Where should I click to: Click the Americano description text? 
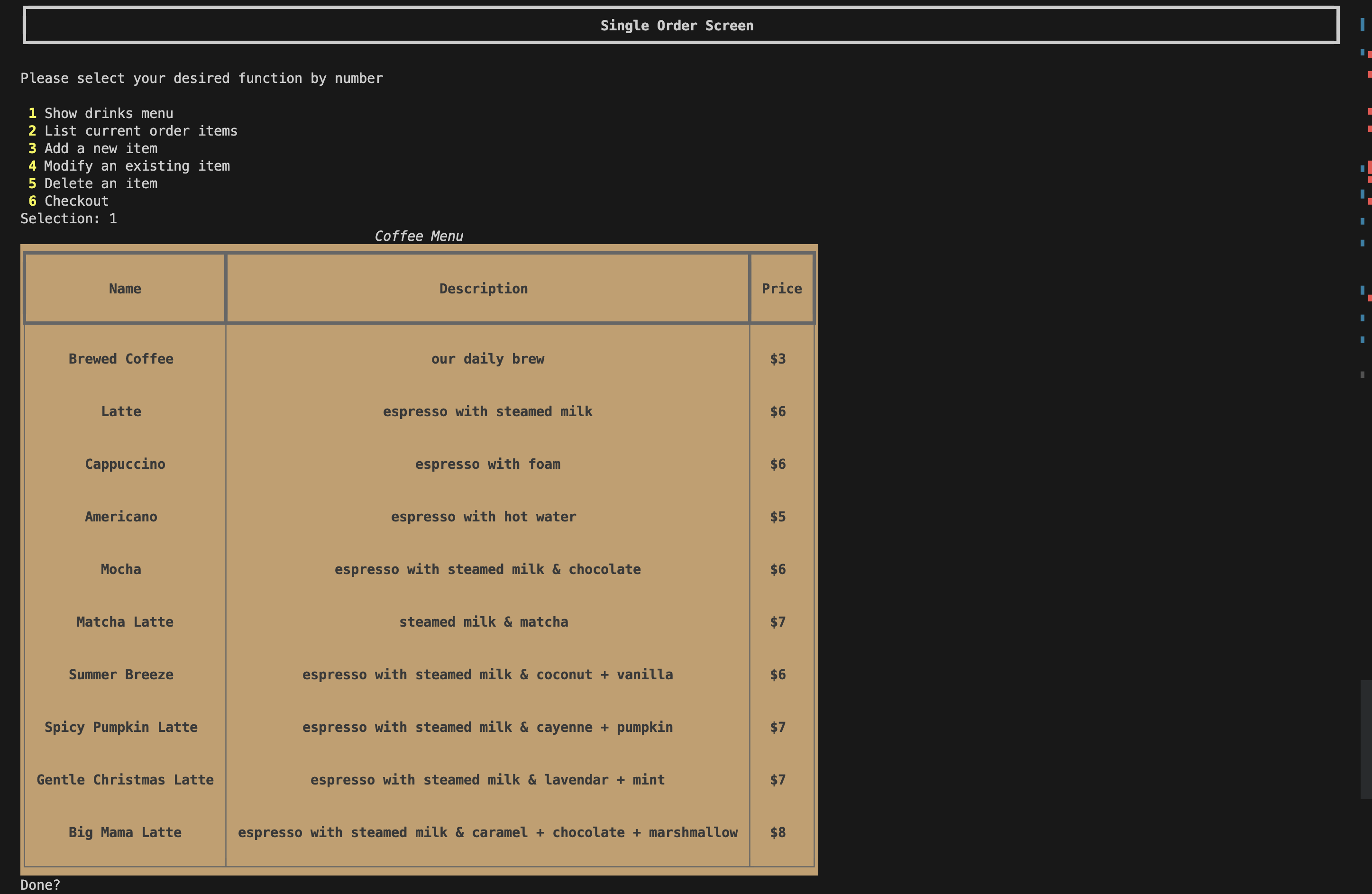coord(483,517)
